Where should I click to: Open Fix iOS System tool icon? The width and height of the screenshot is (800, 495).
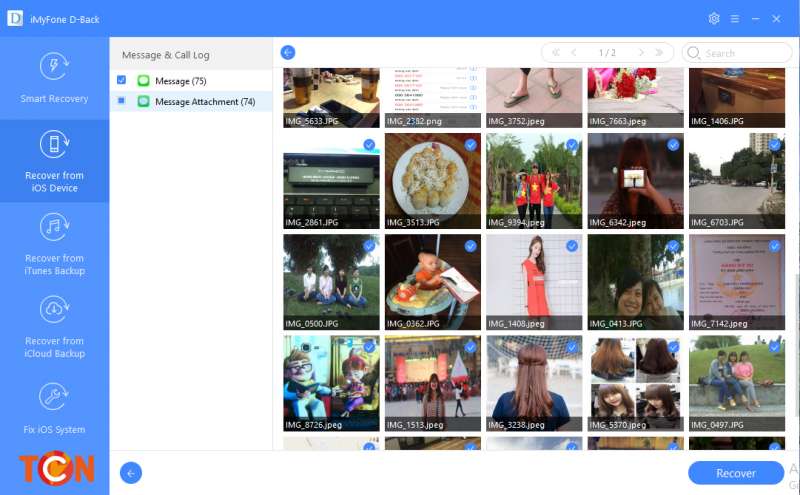[x=54, y=396]
